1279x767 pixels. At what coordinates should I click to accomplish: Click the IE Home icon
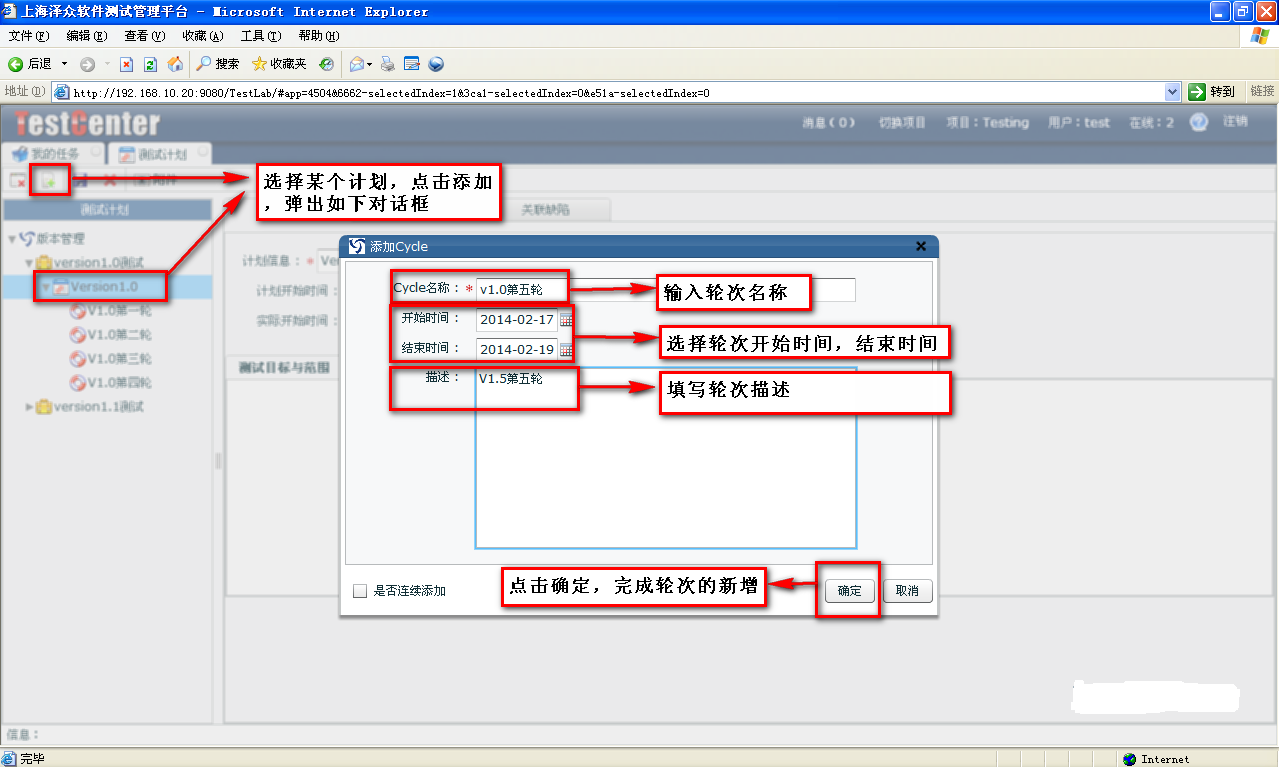click(175, 64)
